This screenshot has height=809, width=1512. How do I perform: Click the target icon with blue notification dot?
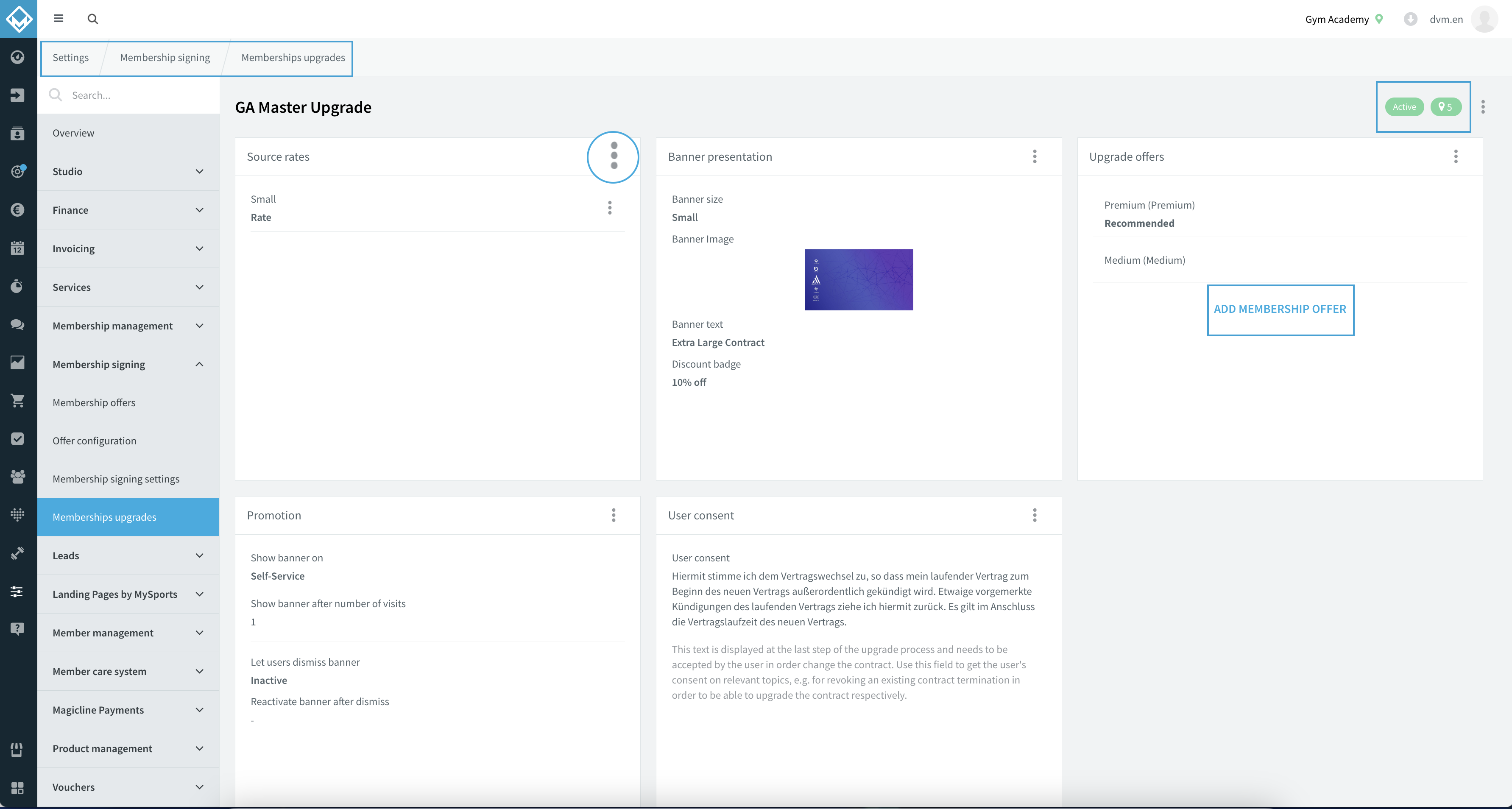(18, 171)
